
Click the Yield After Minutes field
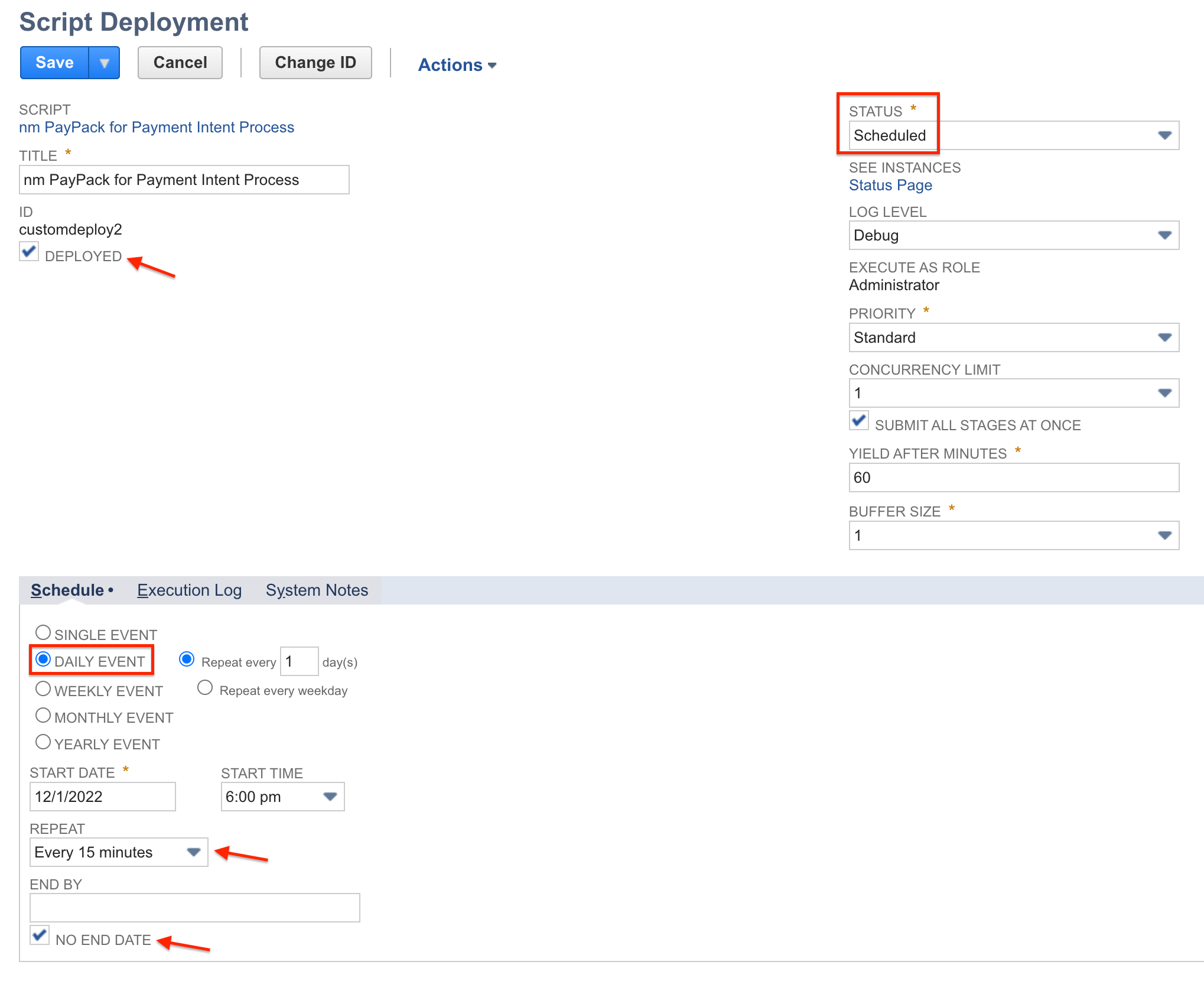coord(1013,477)
